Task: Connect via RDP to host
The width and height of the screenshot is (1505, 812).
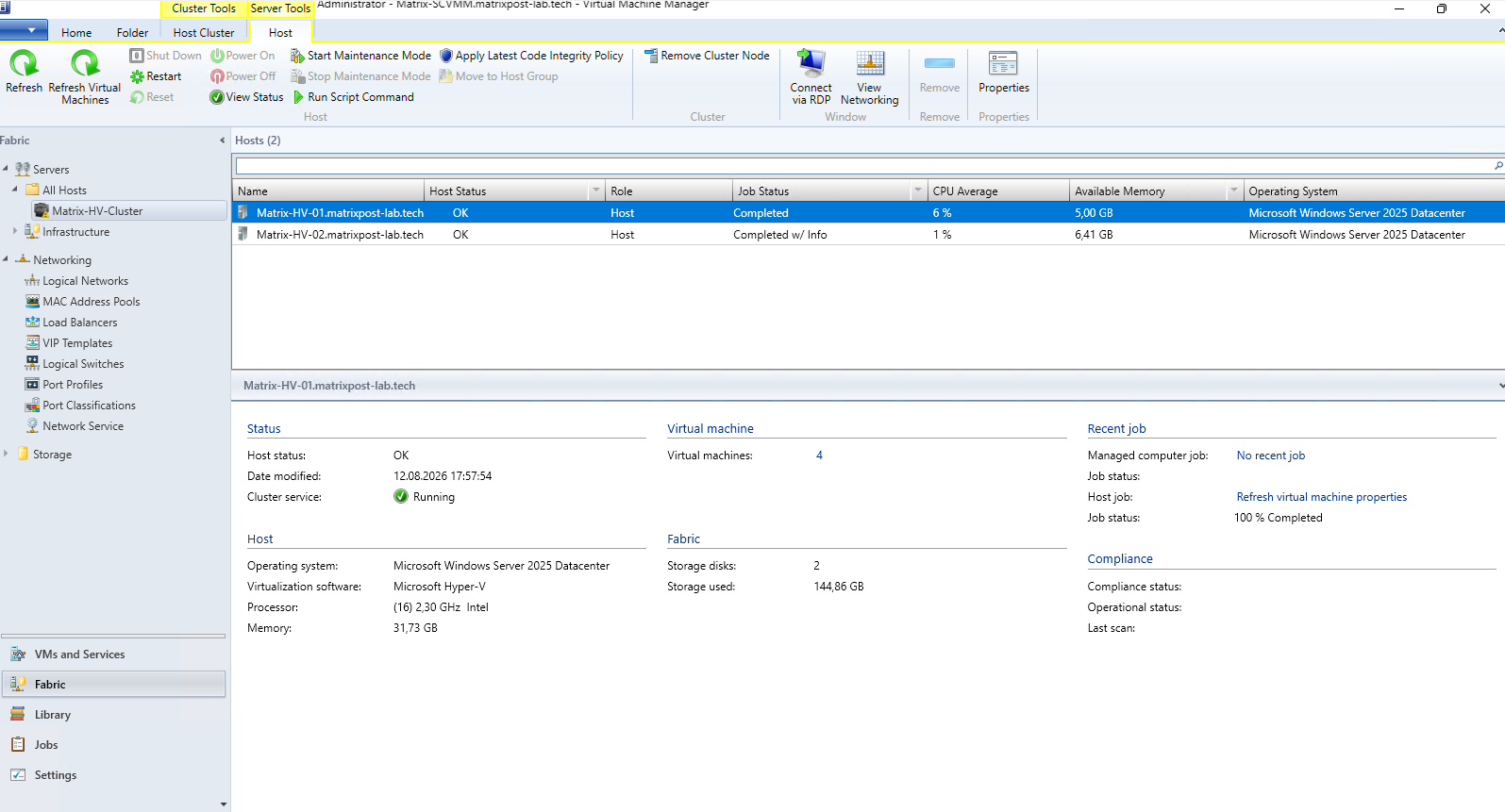Action: click(x=811, y=76)
